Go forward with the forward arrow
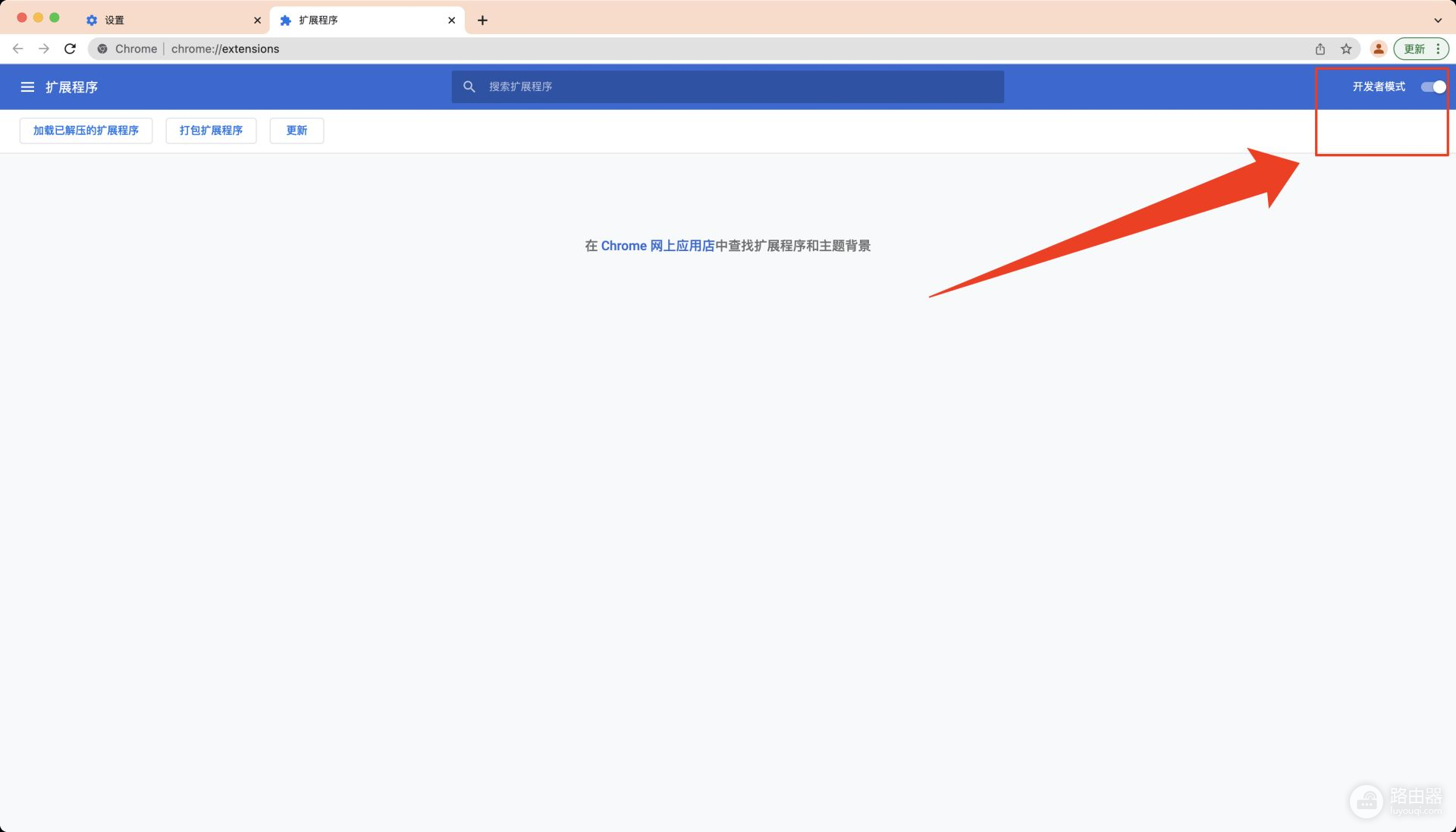The height and width of the screenshot is (832, 1456). (44, 49)
